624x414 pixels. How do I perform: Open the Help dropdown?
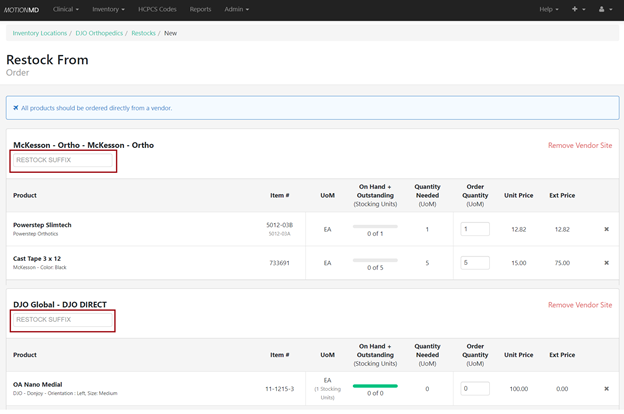551,9
